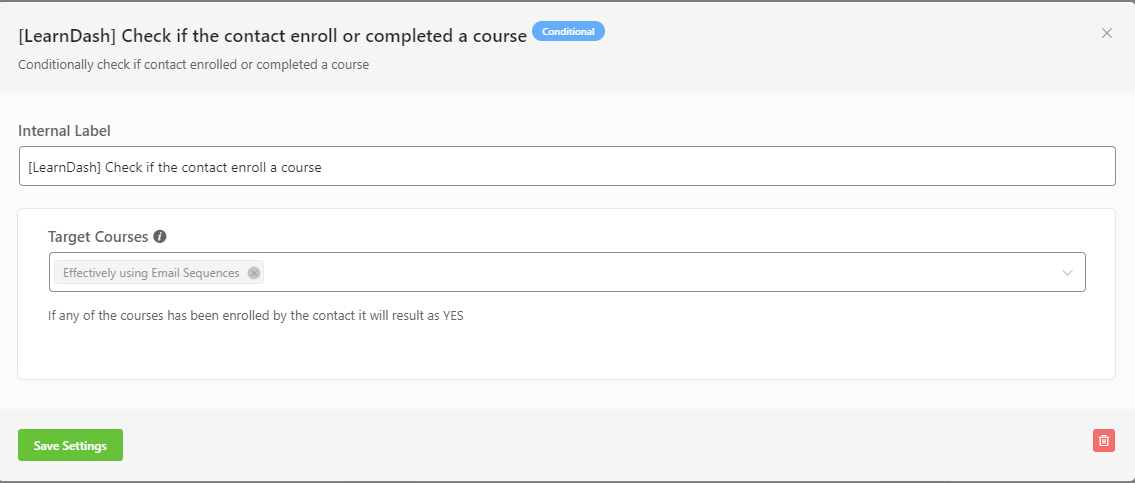This screenshot has width=1135, height=483.
Task: Click the dialog title about course enrollment
Action: 272,36
